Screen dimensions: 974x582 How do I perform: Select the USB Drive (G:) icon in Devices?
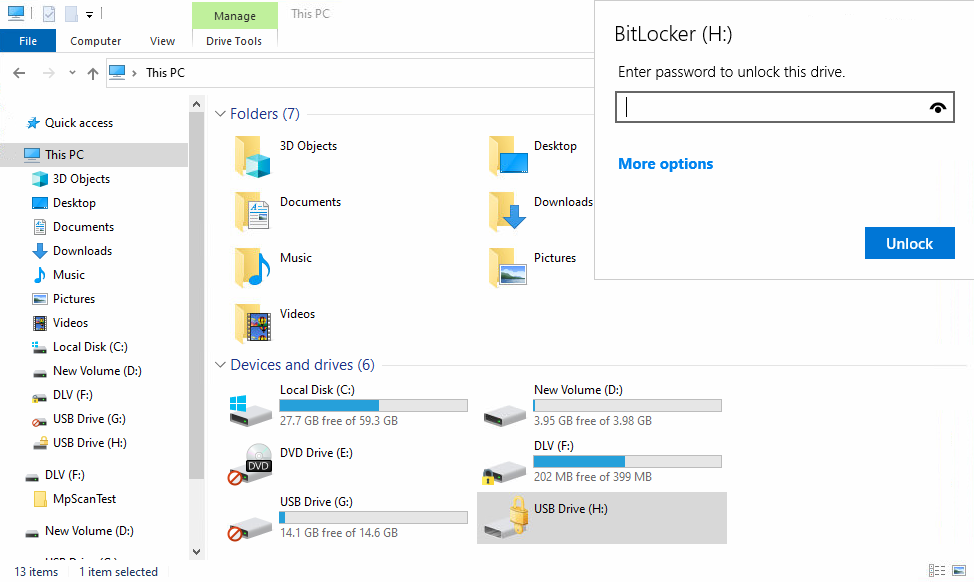tap(250, 529)
